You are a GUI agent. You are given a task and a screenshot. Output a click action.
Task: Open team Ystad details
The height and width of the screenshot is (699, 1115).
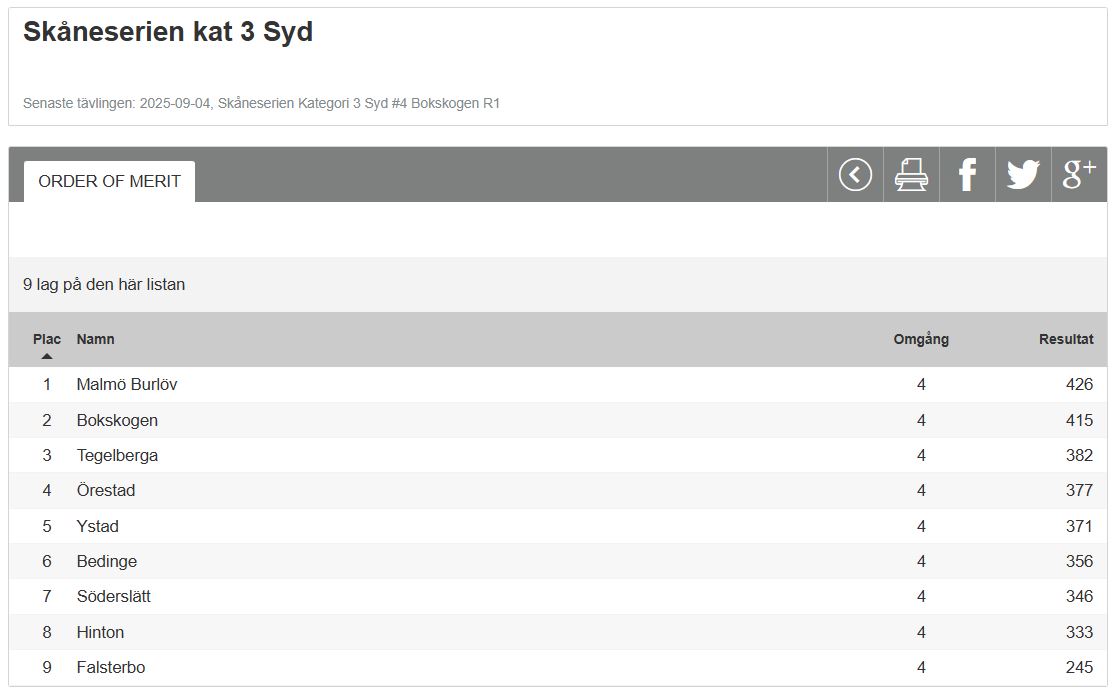click(x=98, y=526)
